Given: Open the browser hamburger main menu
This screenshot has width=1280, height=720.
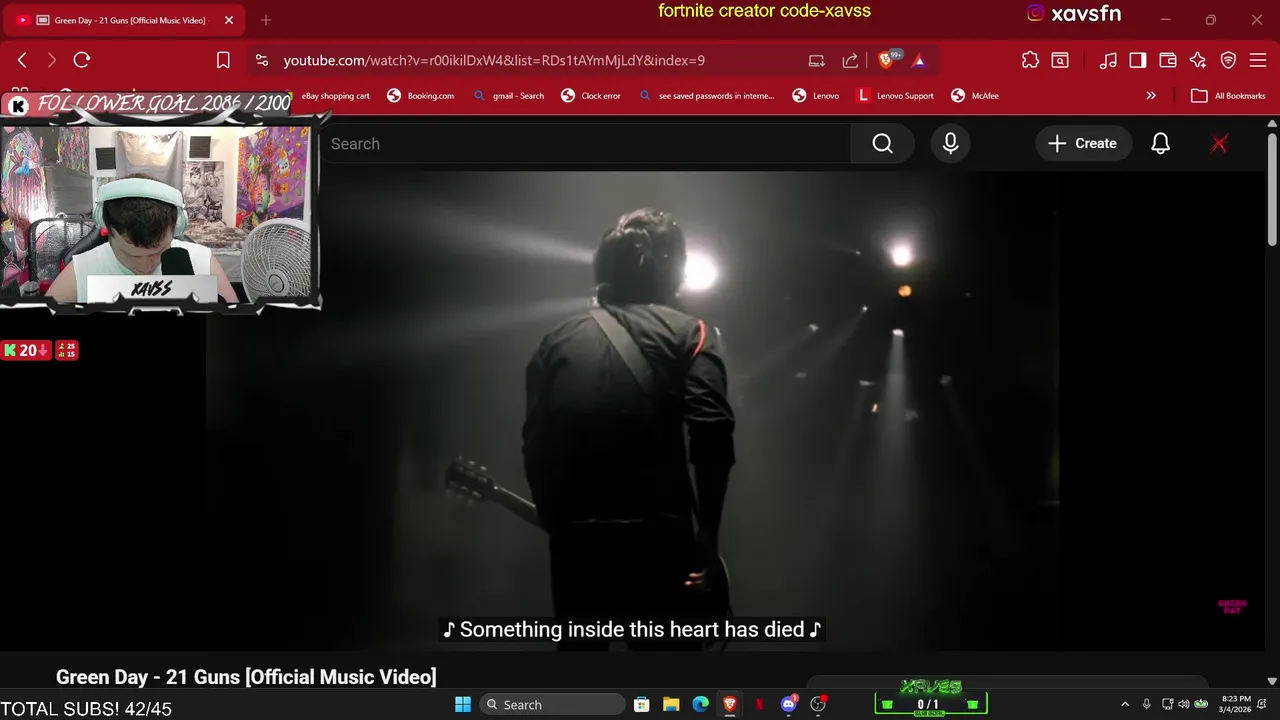Looking at the screenshot, I should point(1258,60).
